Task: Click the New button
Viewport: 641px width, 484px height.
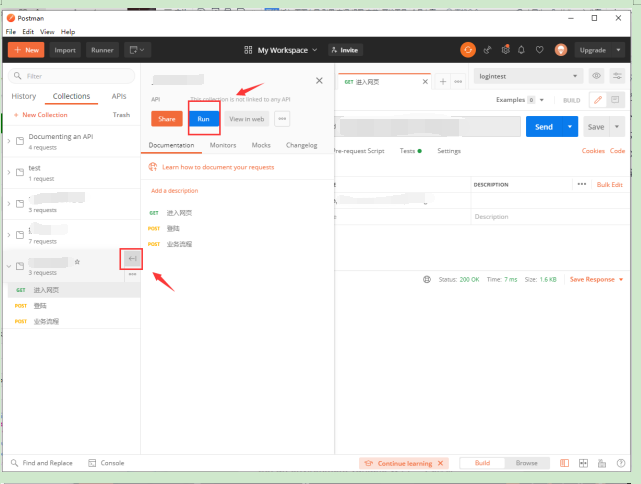Action: click(26, 50)
